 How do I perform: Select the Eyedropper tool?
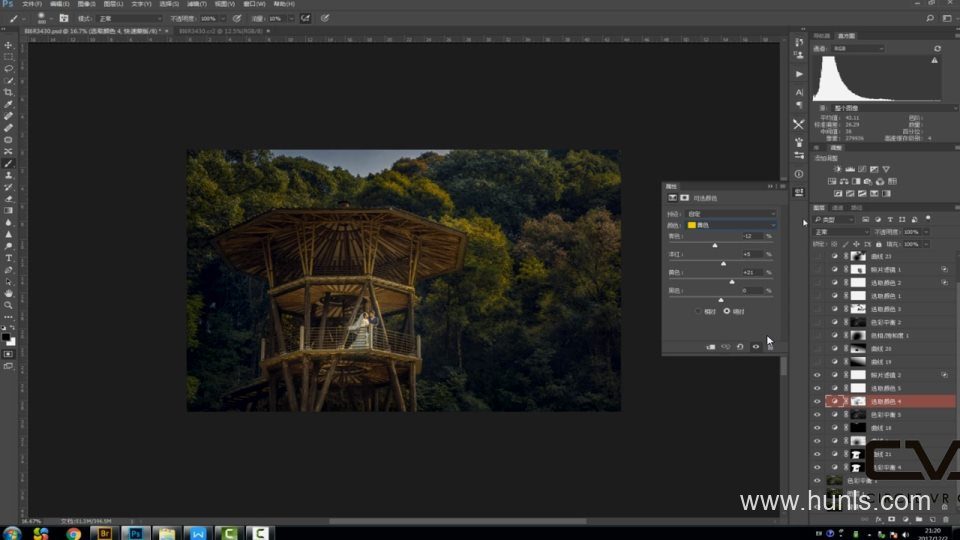pyautogui.click(x=8, y=104)
